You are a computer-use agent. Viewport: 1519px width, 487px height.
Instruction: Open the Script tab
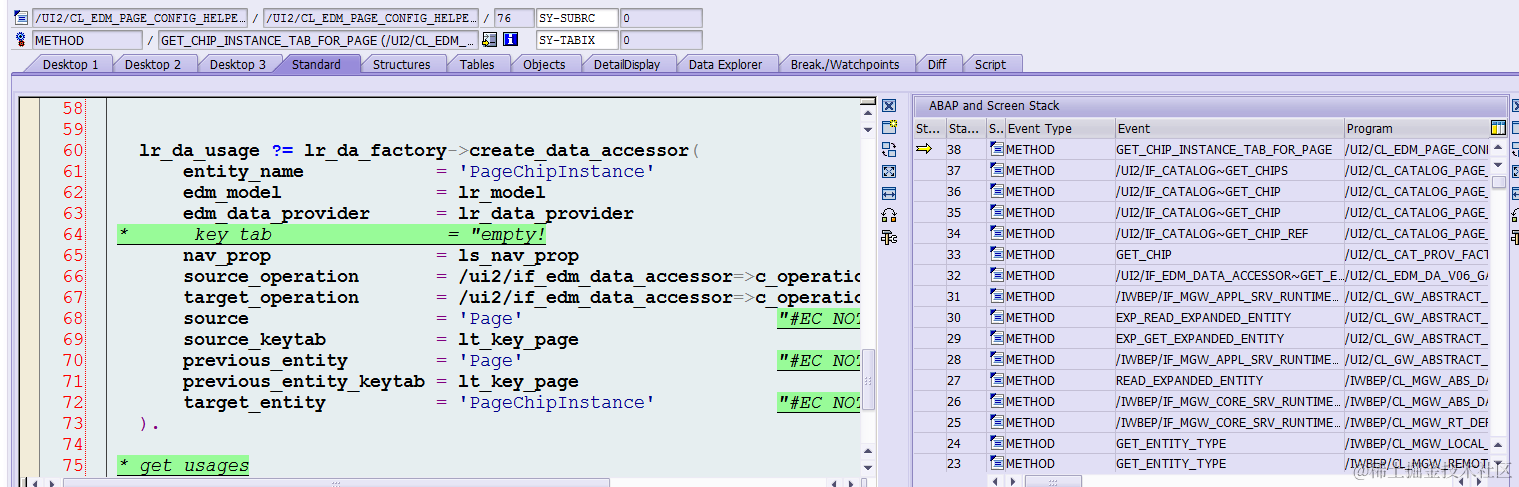click(990, 64)
